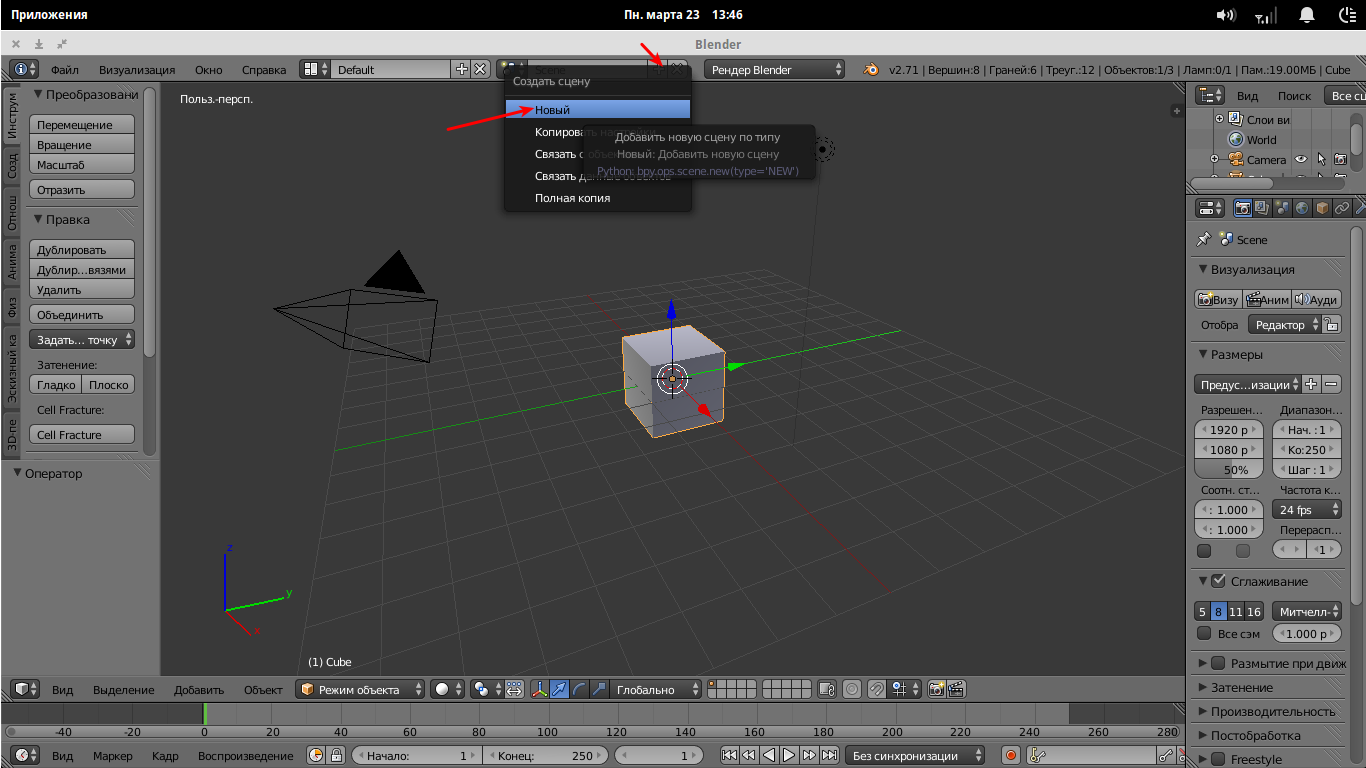This screenshot has width=1366, height=768.
Task: Click the Объединить button
Action: pos(82,315)
